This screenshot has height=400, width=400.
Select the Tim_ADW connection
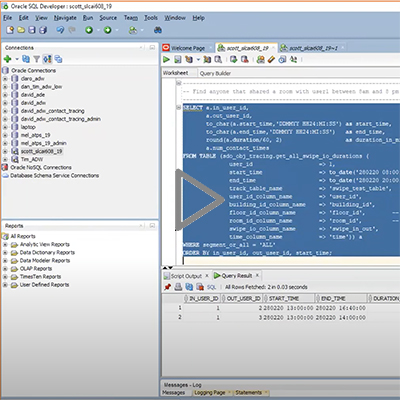tap(32, 159)
